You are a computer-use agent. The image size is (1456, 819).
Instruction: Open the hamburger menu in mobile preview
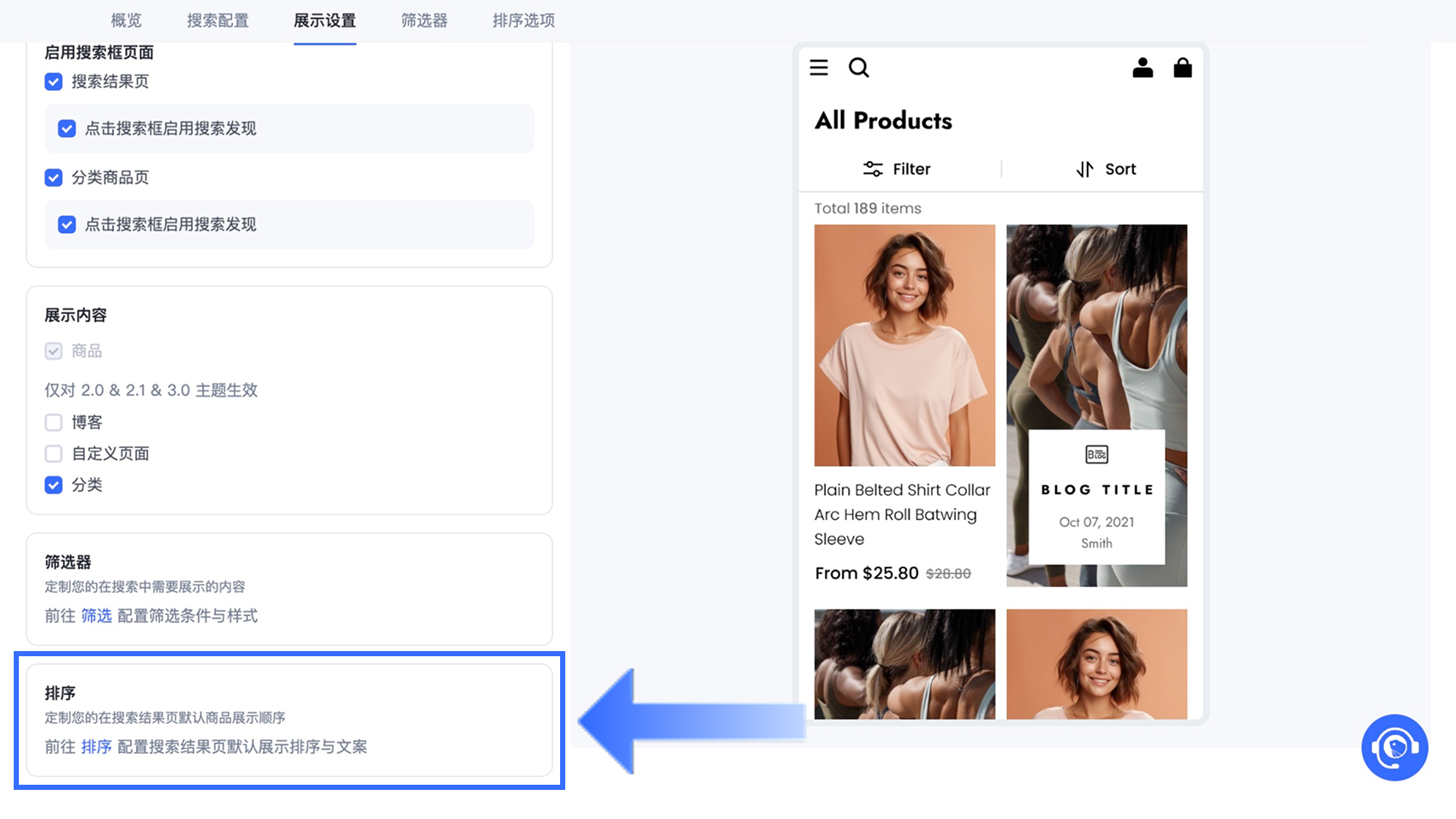[819, 68]
